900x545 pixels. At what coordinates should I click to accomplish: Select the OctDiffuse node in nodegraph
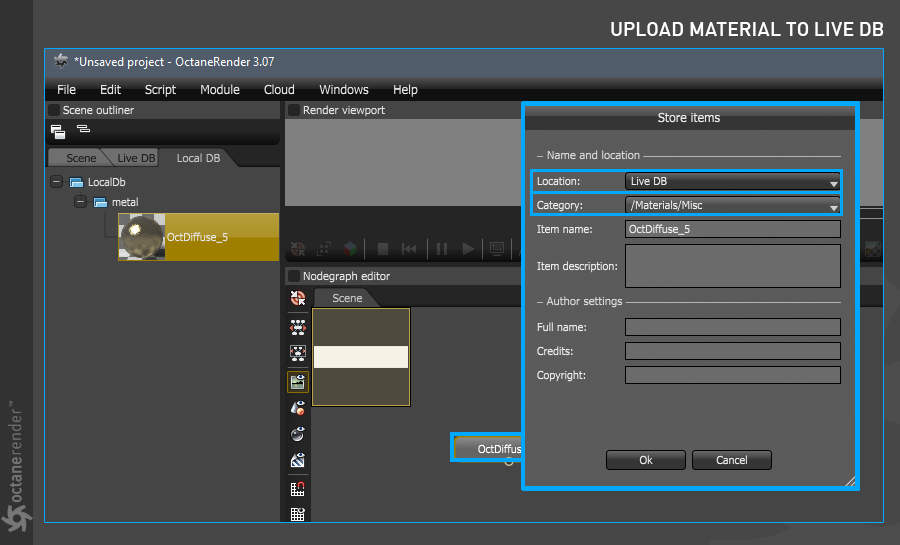tap(488, 448)
